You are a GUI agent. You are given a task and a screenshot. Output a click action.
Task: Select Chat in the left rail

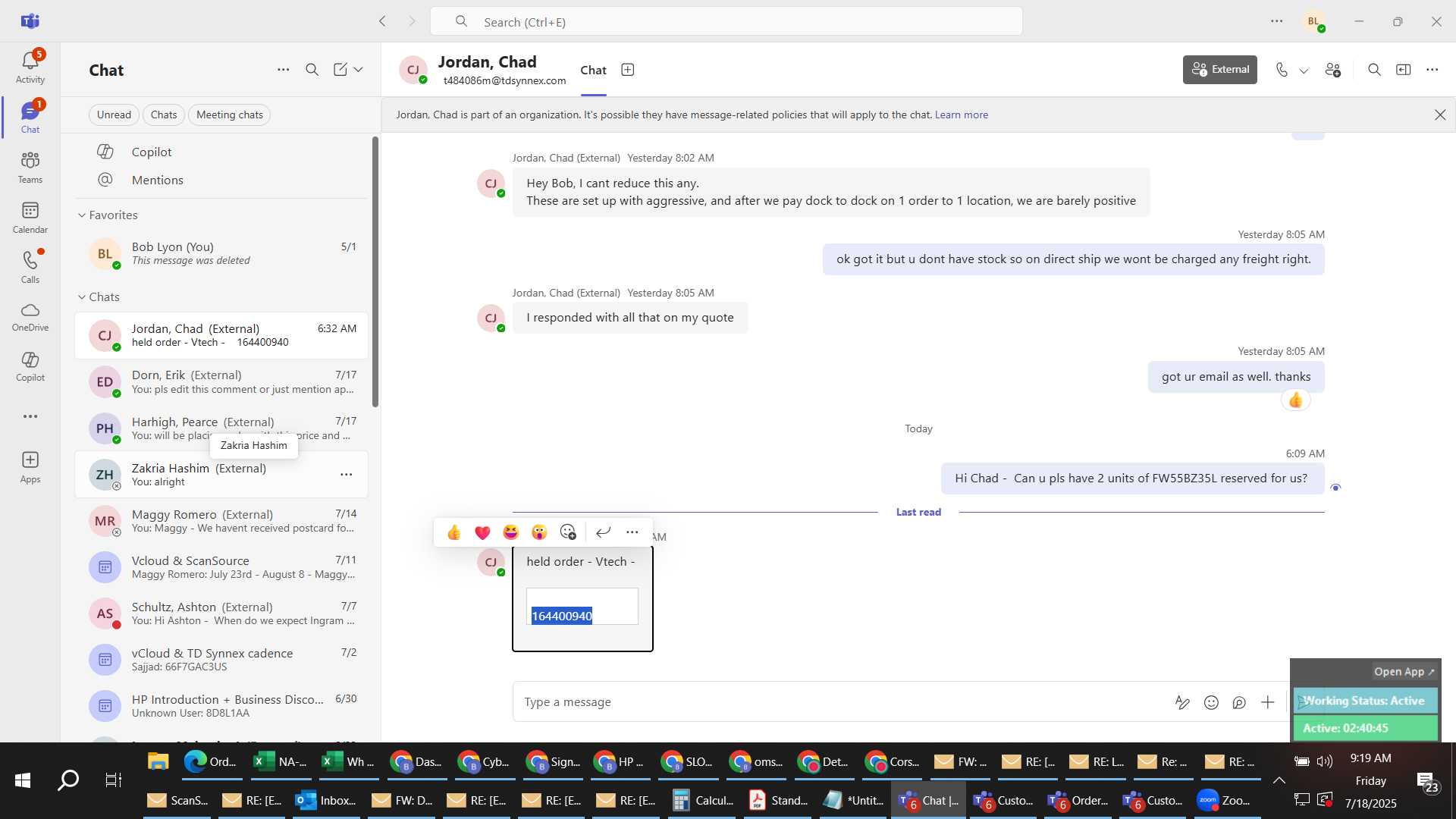pyautogui.click(x=30, y=118)
